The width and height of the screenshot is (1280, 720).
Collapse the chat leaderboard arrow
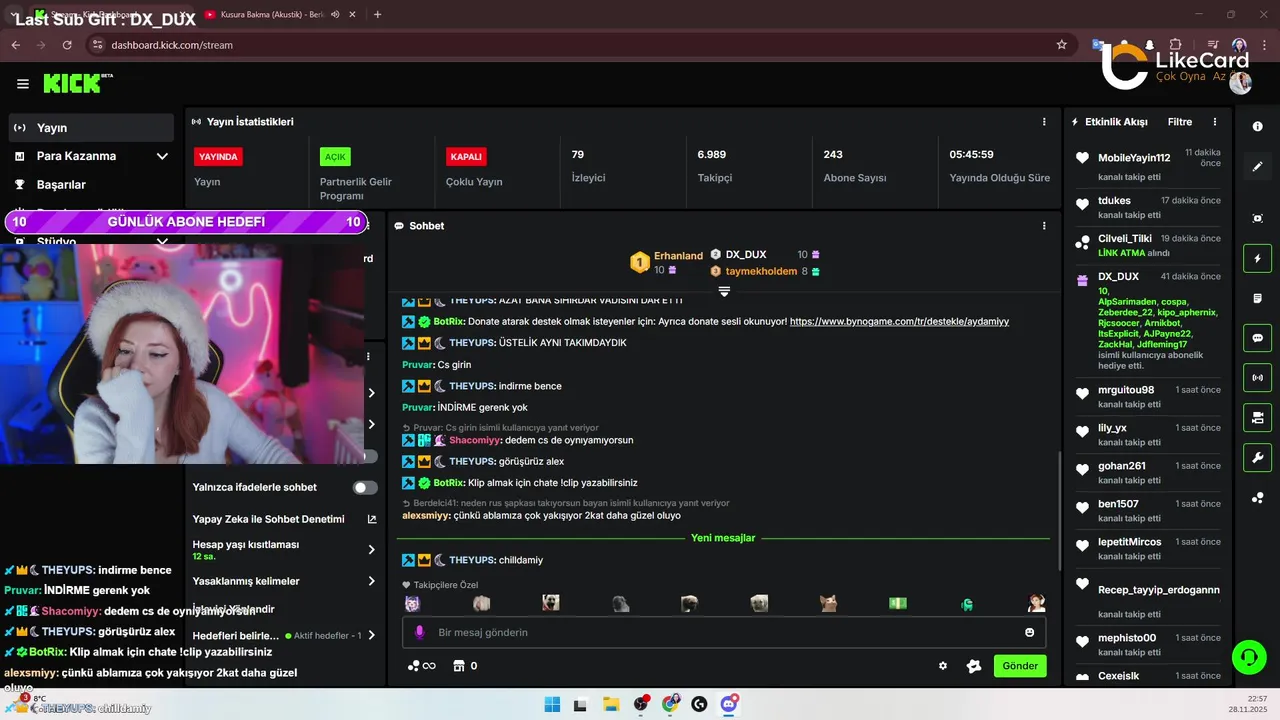pyautogui.click(x=724, y=291)
